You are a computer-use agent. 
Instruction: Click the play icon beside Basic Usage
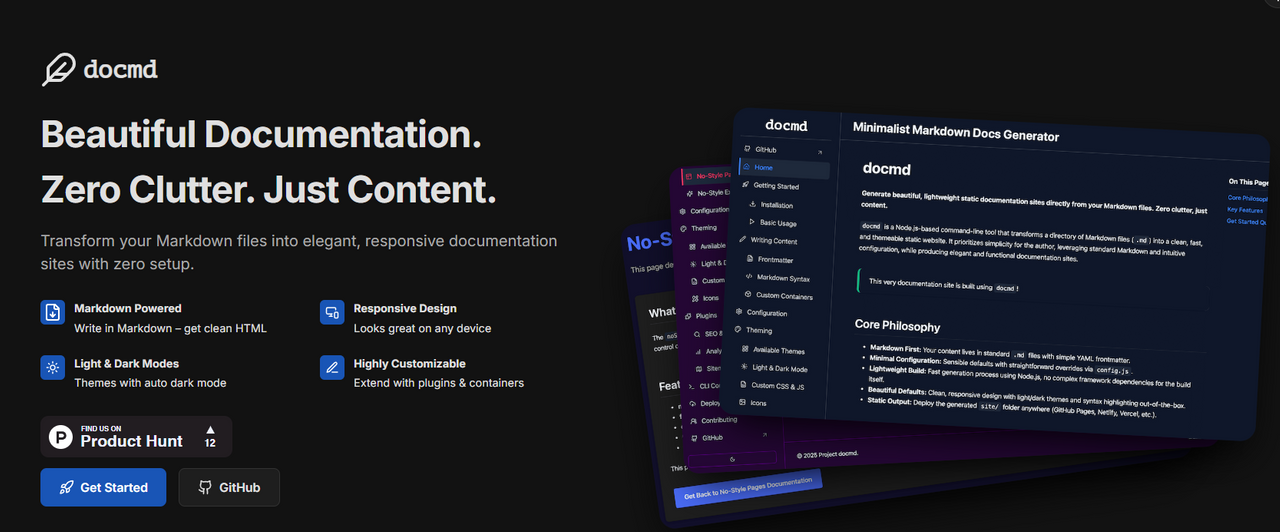coord(752,222)
